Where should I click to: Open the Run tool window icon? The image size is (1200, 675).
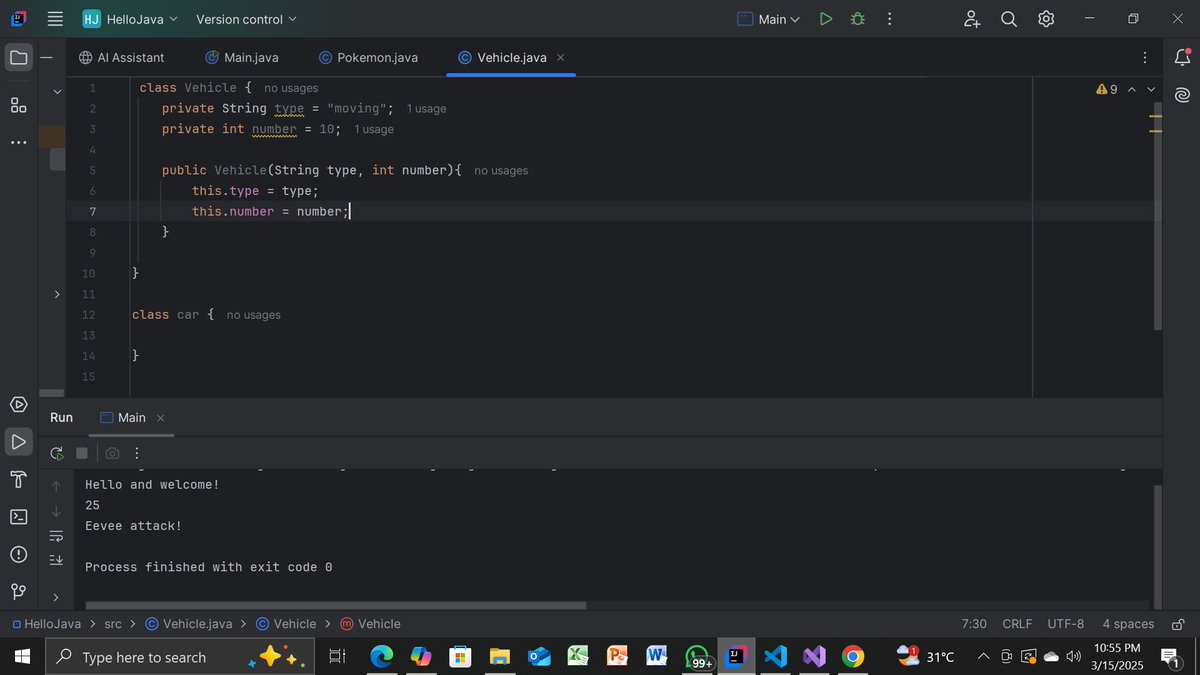pos(18,441)
